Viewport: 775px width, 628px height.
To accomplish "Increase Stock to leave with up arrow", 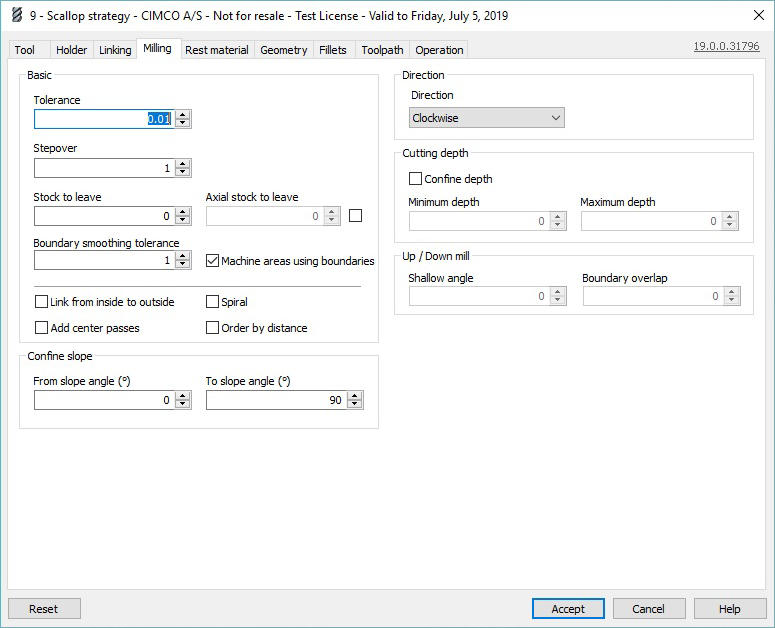I will pyautogui.click(x=183, y=211).
